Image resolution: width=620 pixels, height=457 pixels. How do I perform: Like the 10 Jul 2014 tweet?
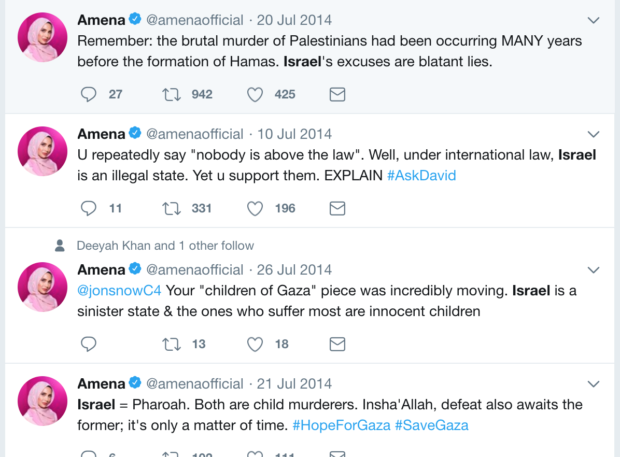pos(255,208)
